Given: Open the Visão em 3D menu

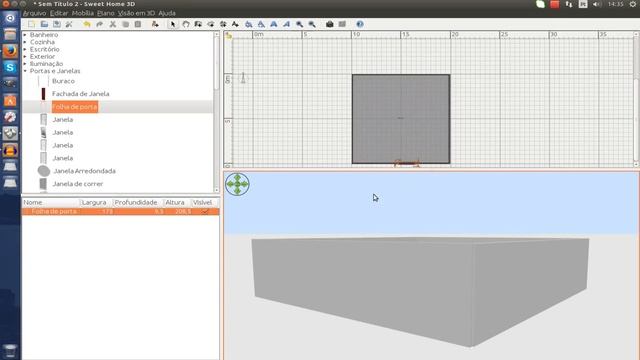Looking at the screenshot, I should (136, 13).
